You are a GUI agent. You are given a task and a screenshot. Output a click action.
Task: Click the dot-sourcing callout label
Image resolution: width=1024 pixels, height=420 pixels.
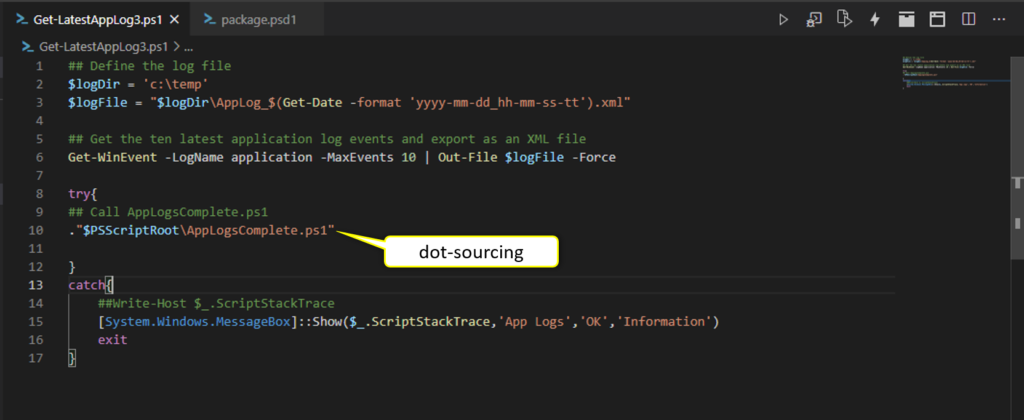tap(470, 253)
